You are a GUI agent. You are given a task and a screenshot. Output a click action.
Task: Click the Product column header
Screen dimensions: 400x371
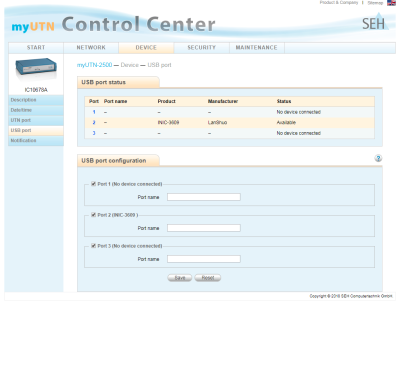(166, 101)
